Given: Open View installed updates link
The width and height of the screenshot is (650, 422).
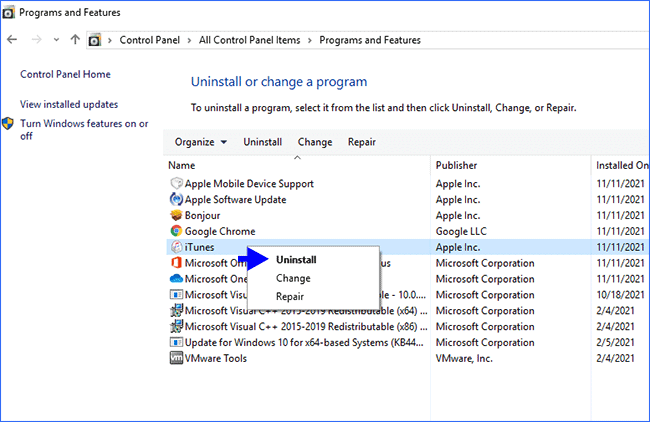Looking at the screenshot, I should 69,104.
